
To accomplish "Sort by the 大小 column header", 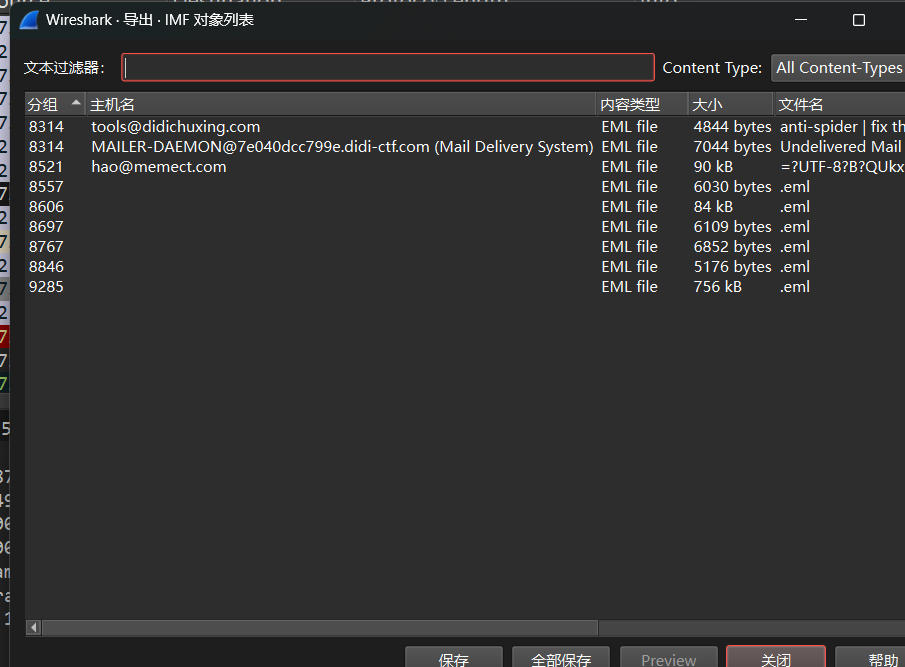I will point(731,104).
